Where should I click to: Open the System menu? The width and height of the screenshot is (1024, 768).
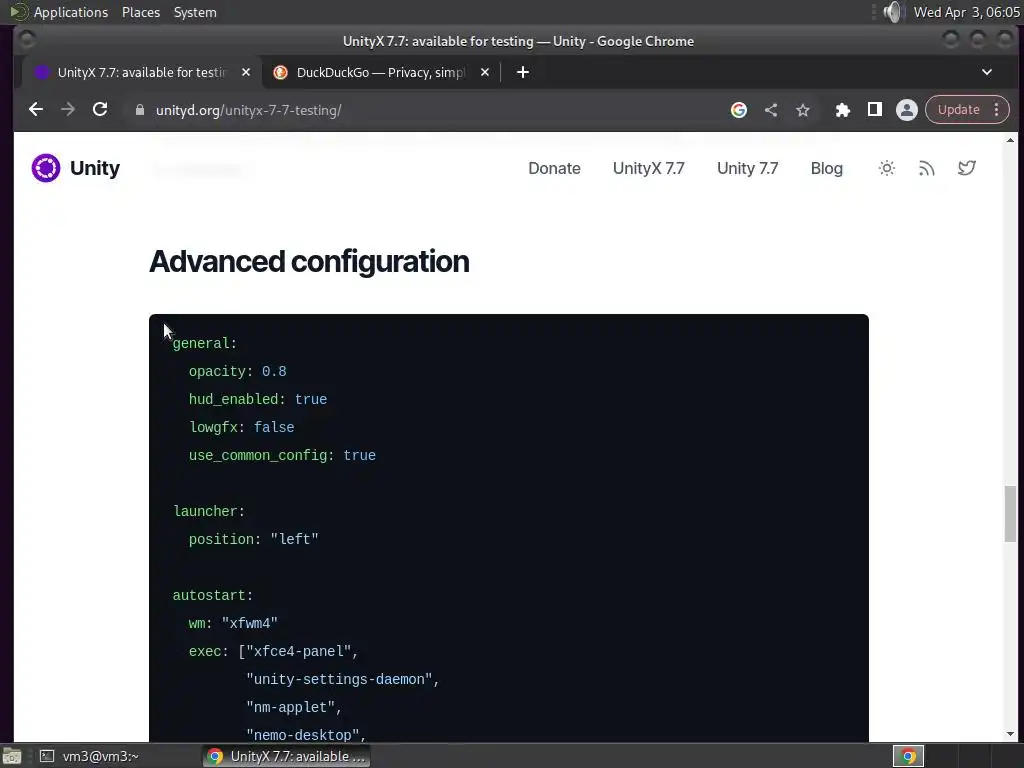click(195, 12)
